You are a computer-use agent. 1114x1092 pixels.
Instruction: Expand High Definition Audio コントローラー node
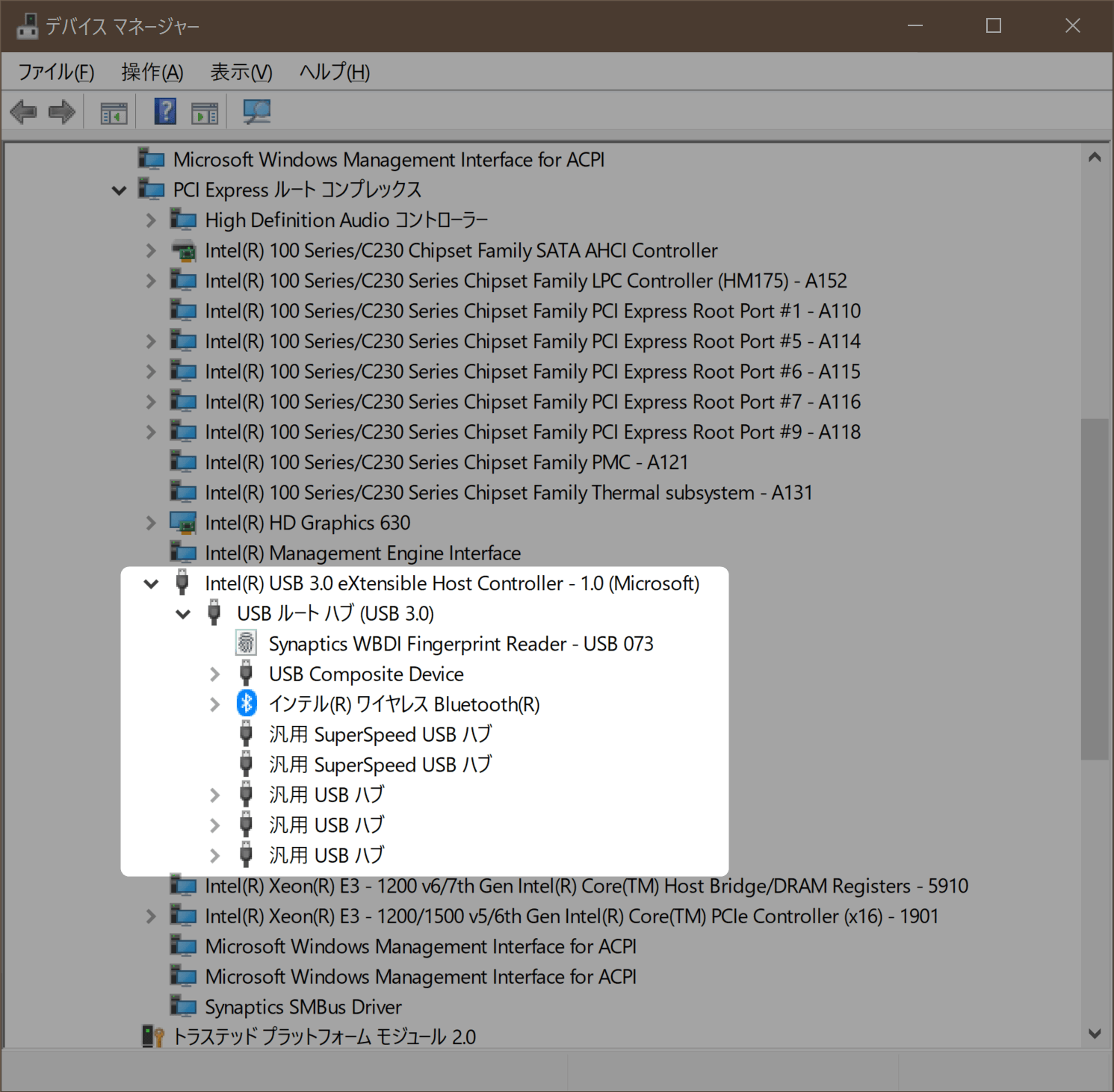tap(151, 220)
